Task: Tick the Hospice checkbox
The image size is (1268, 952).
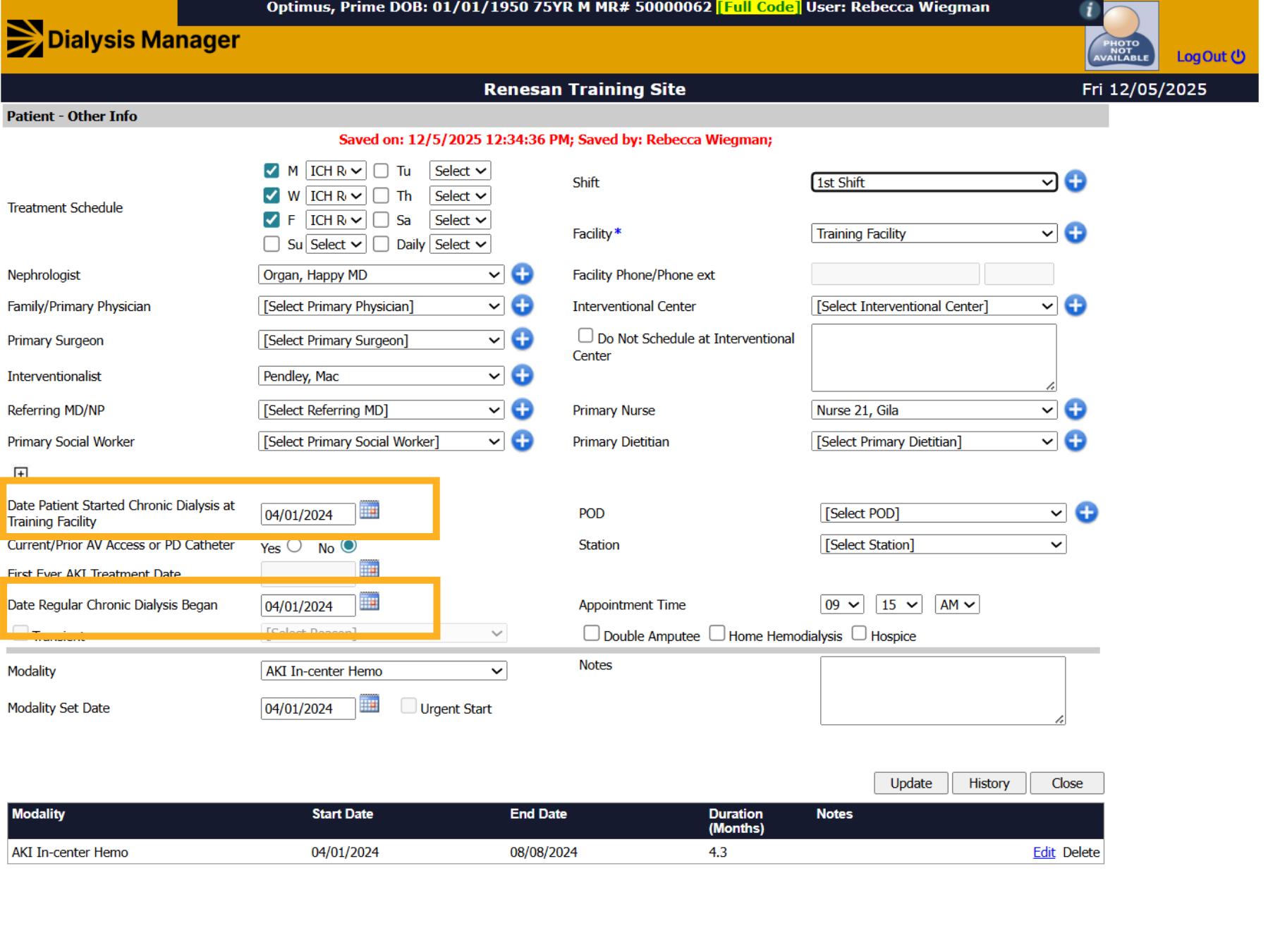Action: (x=859, y=633)
